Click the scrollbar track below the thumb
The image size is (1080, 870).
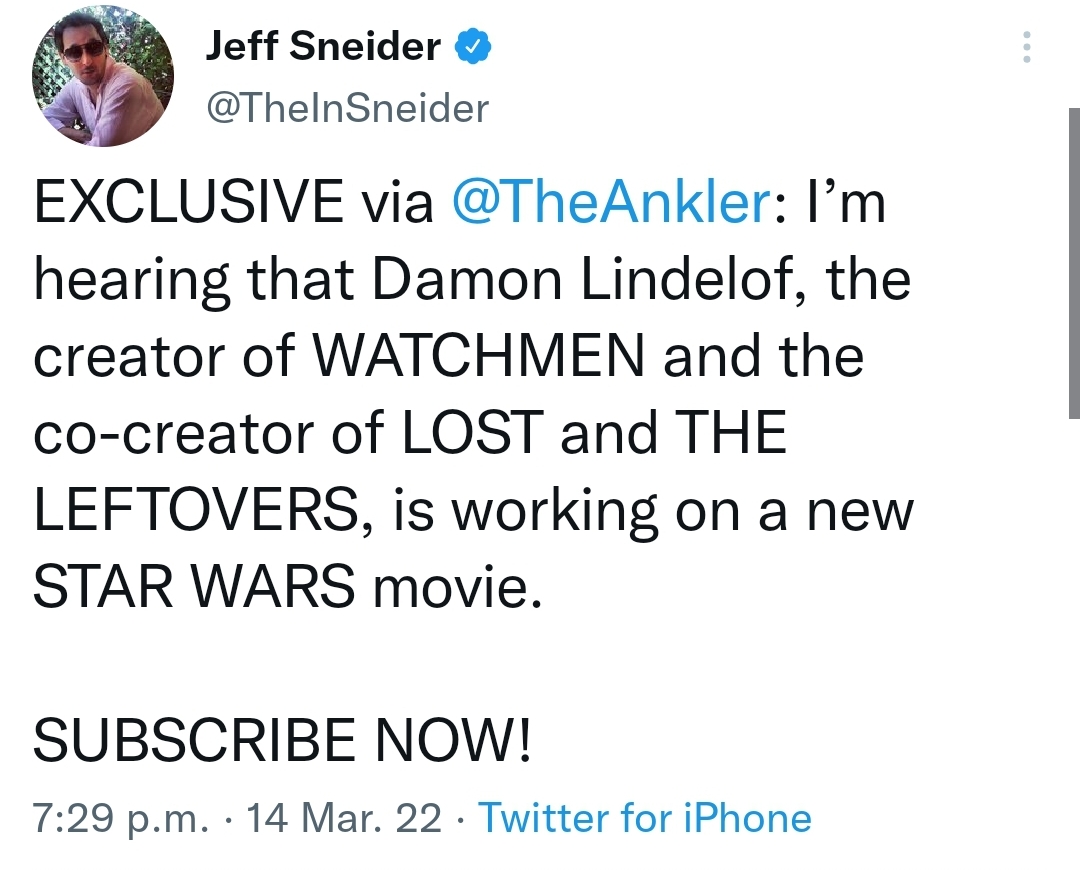[x=1074, y=641]
